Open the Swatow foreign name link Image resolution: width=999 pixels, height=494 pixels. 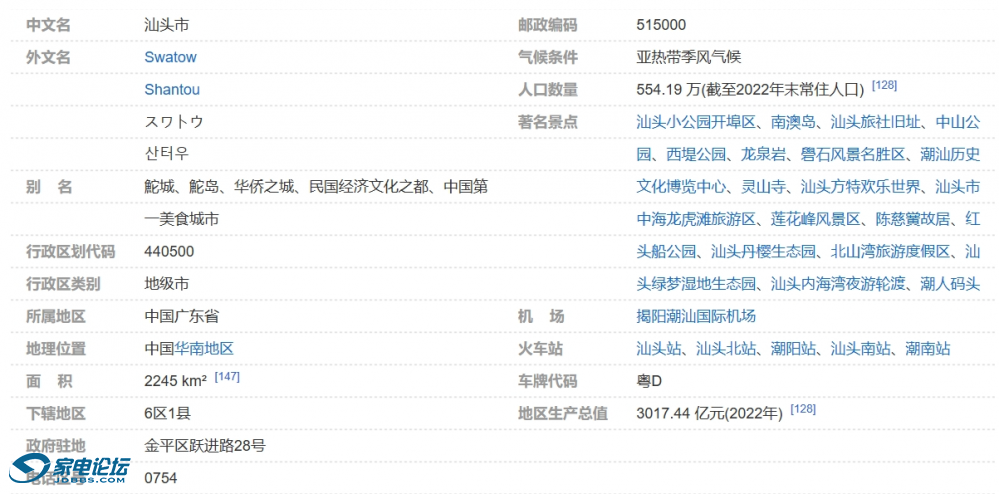(170, 57)
